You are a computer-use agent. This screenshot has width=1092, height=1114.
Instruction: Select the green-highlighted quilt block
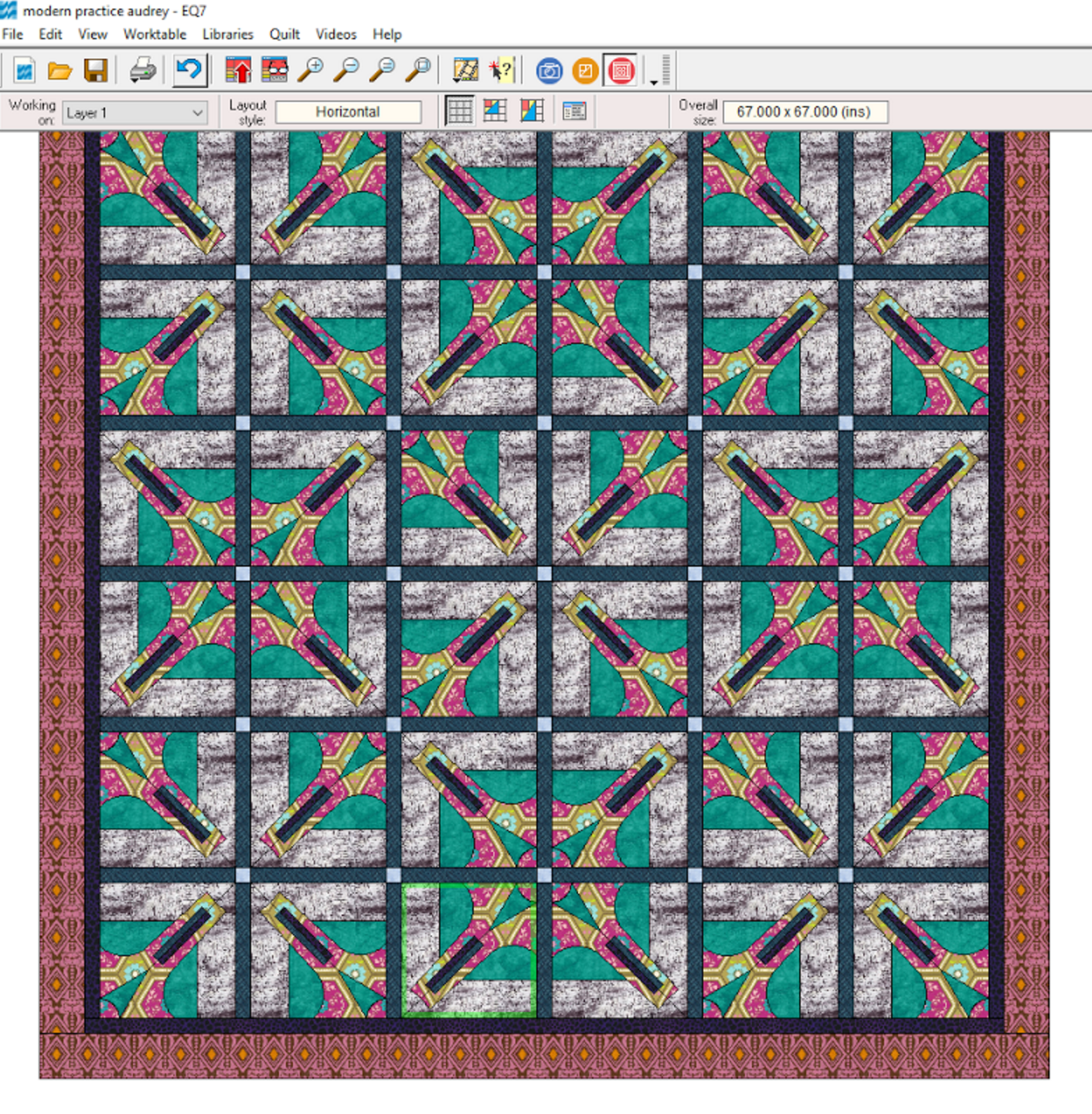pos(469,949)
